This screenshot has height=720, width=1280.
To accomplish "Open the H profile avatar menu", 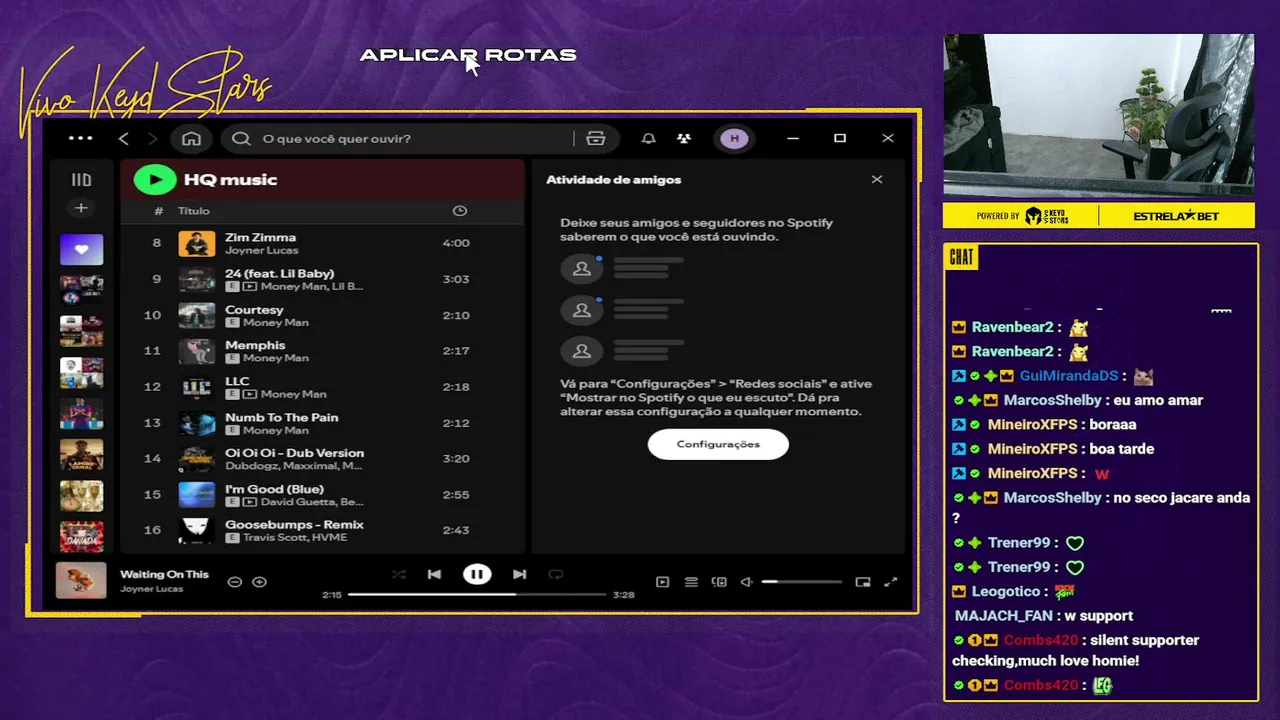I will coord(734,139).
